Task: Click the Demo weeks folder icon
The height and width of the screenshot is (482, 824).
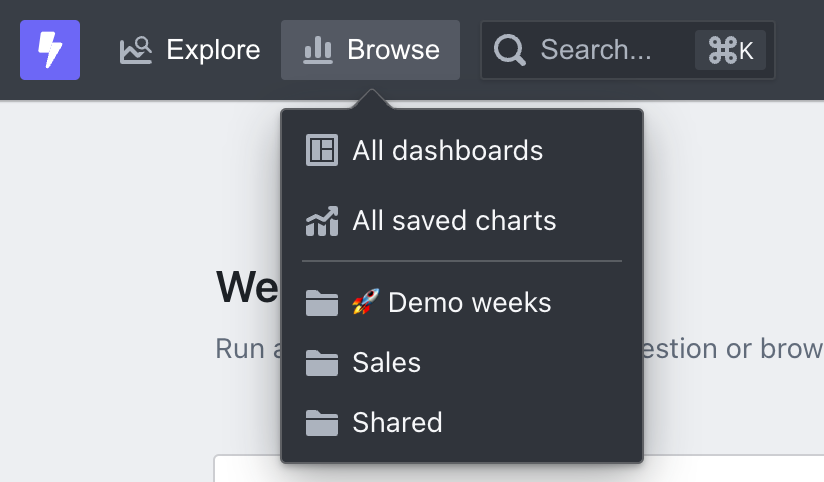Action: tap(322, 303)
